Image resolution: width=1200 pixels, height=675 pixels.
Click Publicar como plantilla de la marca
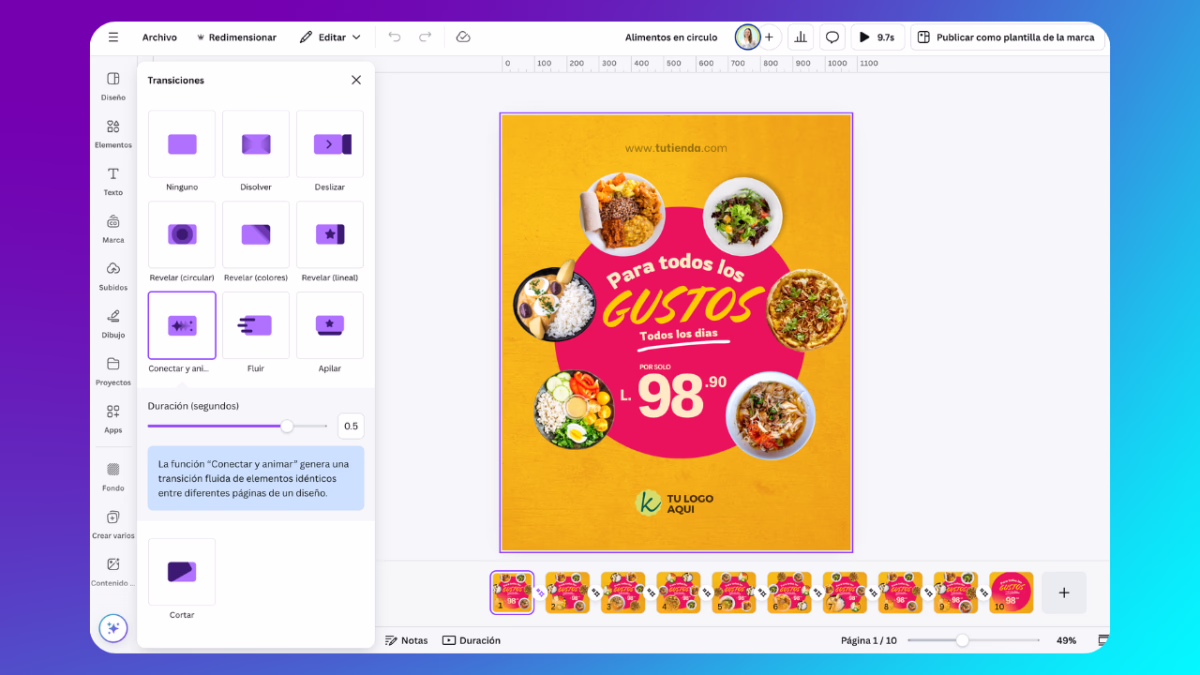click(1007, 37)
